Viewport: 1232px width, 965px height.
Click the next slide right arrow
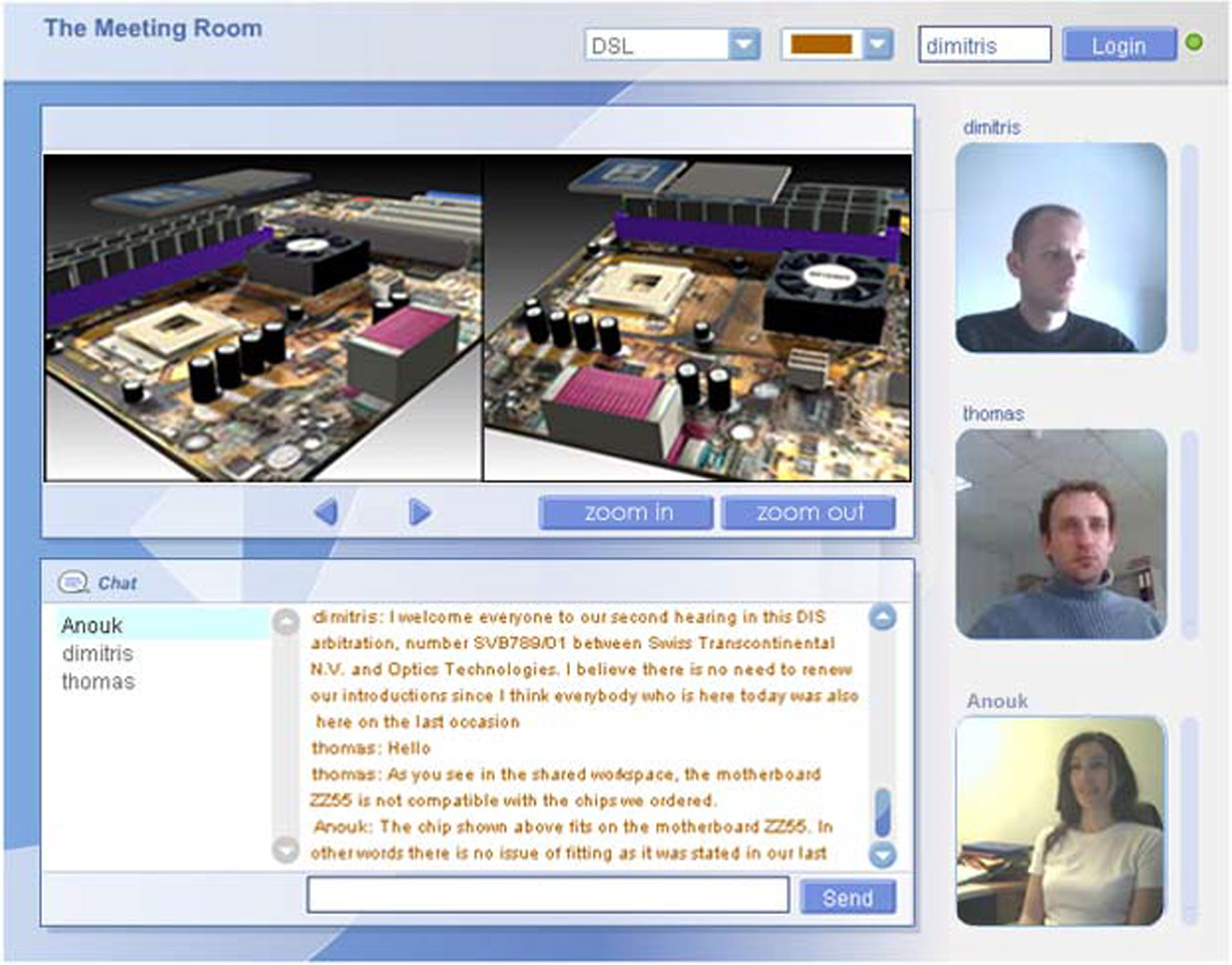[419, 512]
